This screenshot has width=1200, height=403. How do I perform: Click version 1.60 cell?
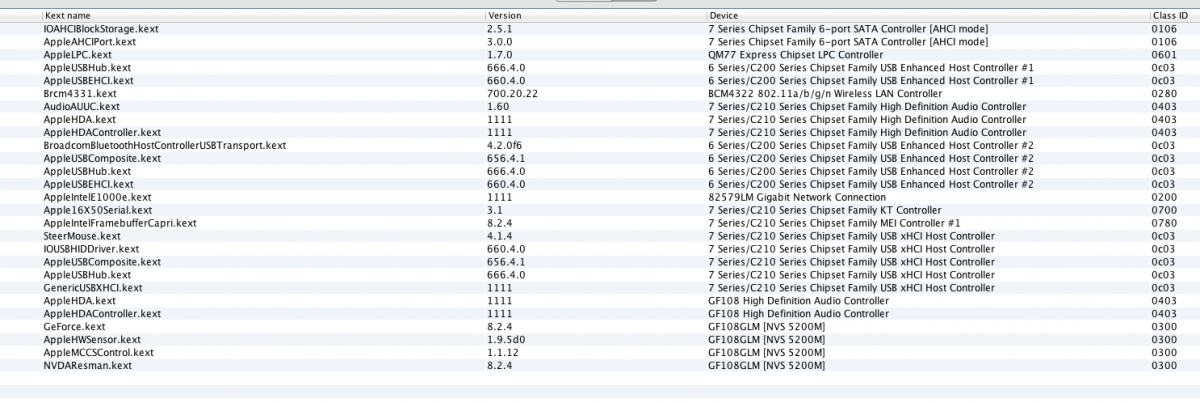[496, 105]
